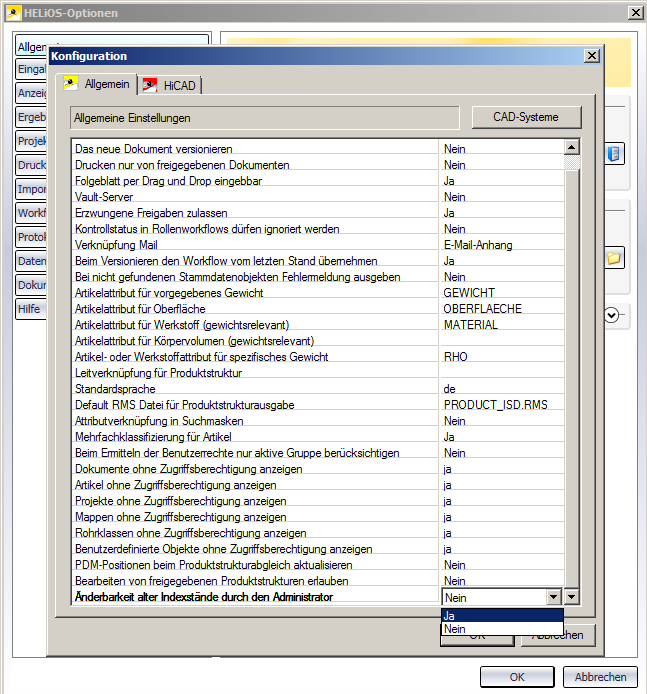Switch to the HiCAD tab
This screenshot has width=647, height=694.
tap(169, 85)
